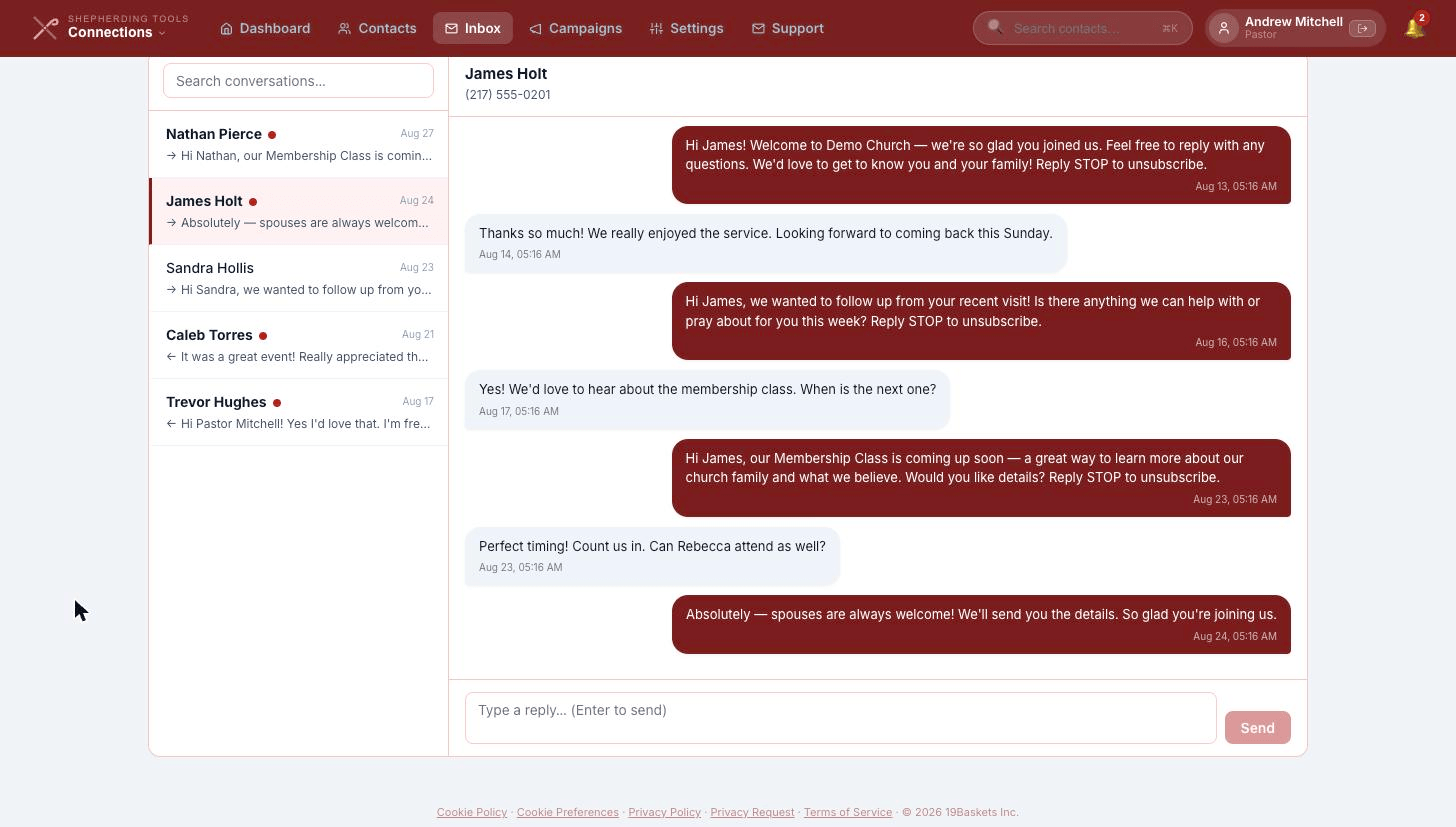The height and width of the screenshot is (827, 1456).
Task: Open Trevor Hughes conversation
Action: pyautogui.click(x=299, y=412)
